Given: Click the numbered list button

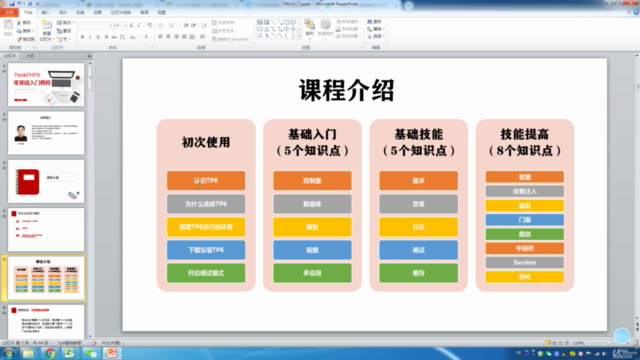Looking at the screenshot, I should coord(172,25).
